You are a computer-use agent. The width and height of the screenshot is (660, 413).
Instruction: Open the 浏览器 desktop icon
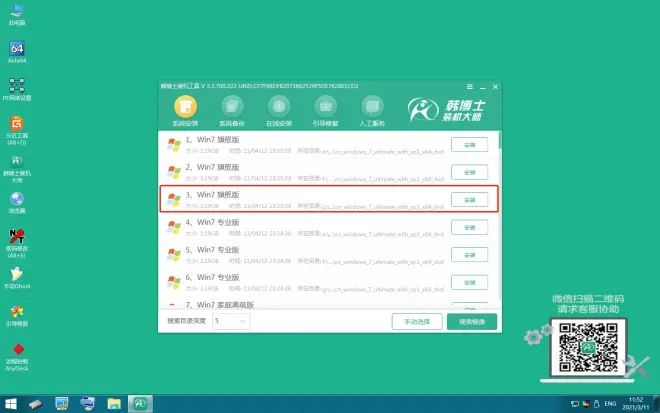tap(17, 203)
